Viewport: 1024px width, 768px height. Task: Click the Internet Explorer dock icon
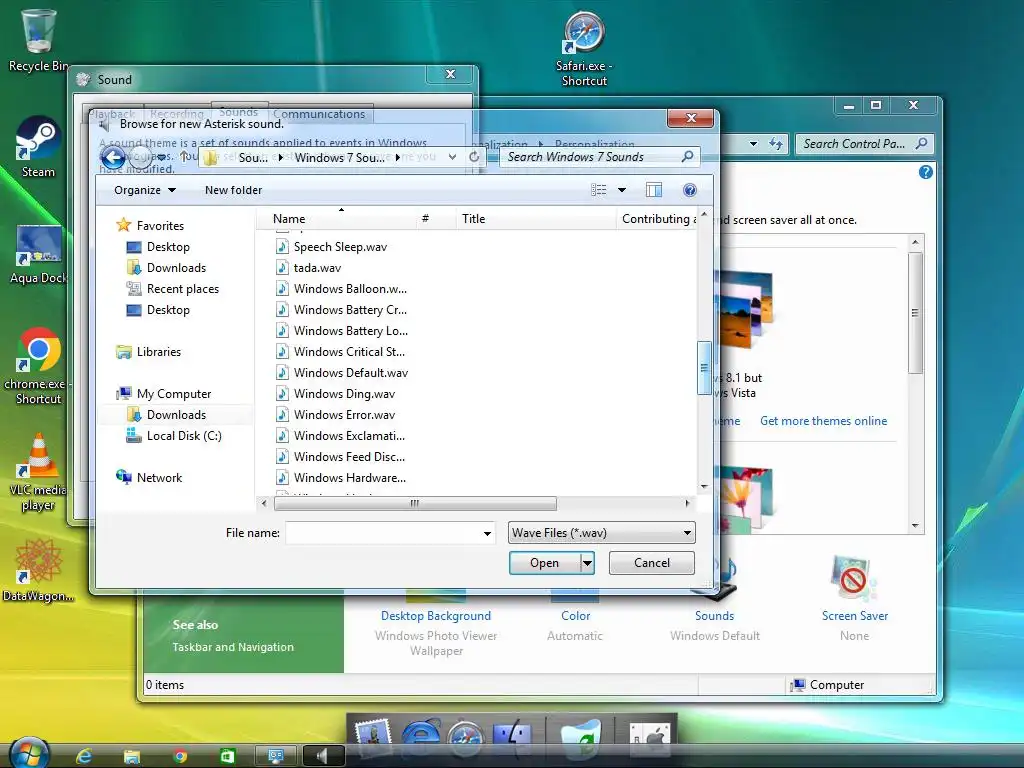419,738
